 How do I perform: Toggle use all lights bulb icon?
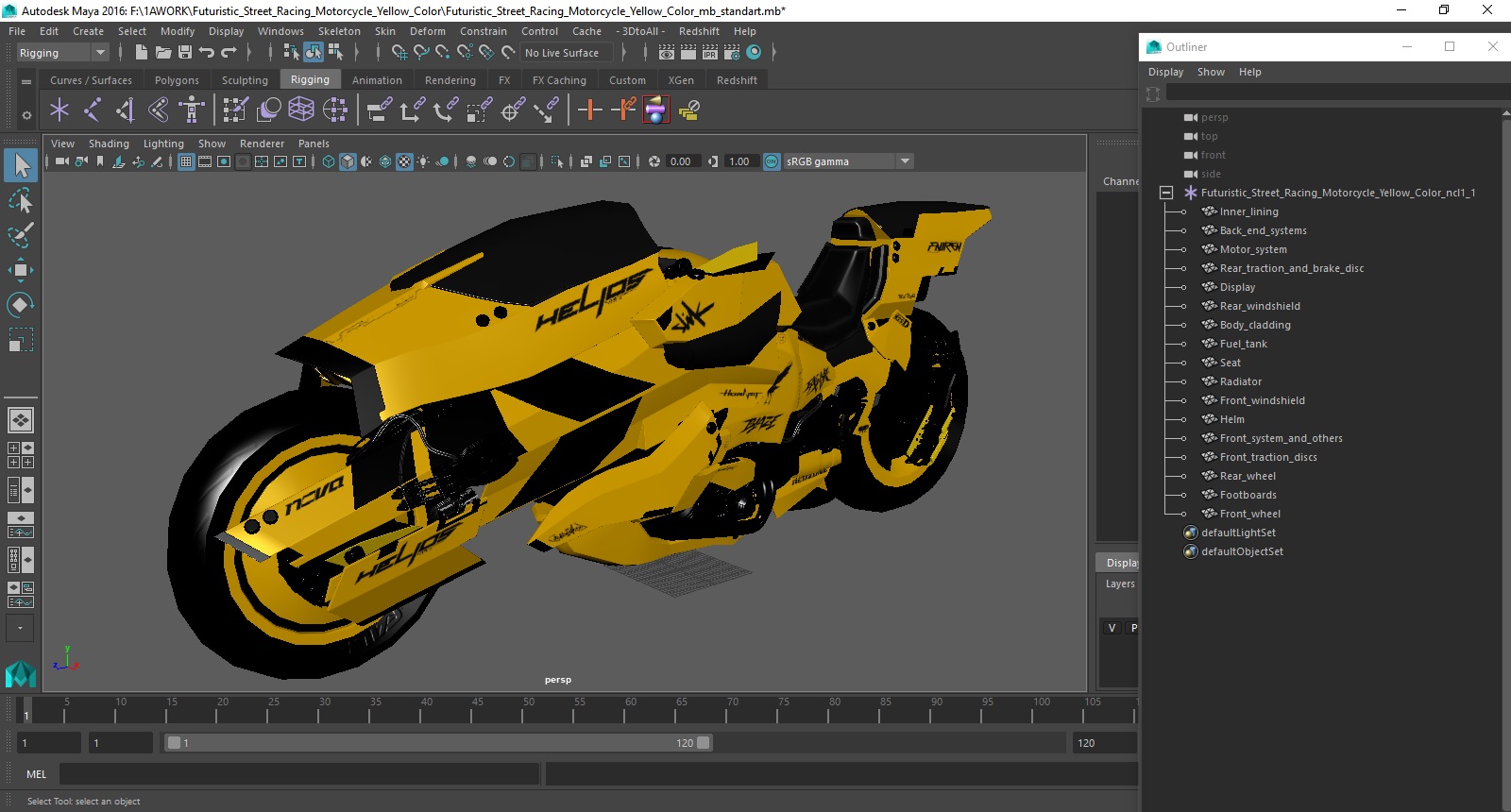pyautogui.click(x=423, y=161)
